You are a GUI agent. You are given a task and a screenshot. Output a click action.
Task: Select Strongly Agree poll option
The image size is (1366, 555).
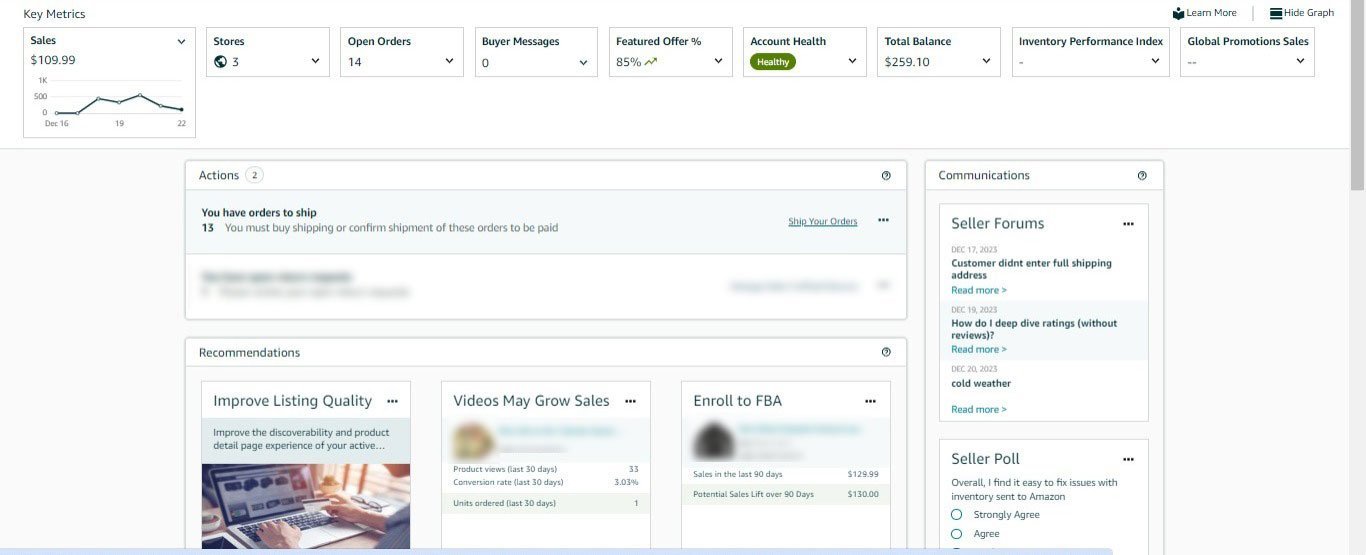tap(957, 515)
